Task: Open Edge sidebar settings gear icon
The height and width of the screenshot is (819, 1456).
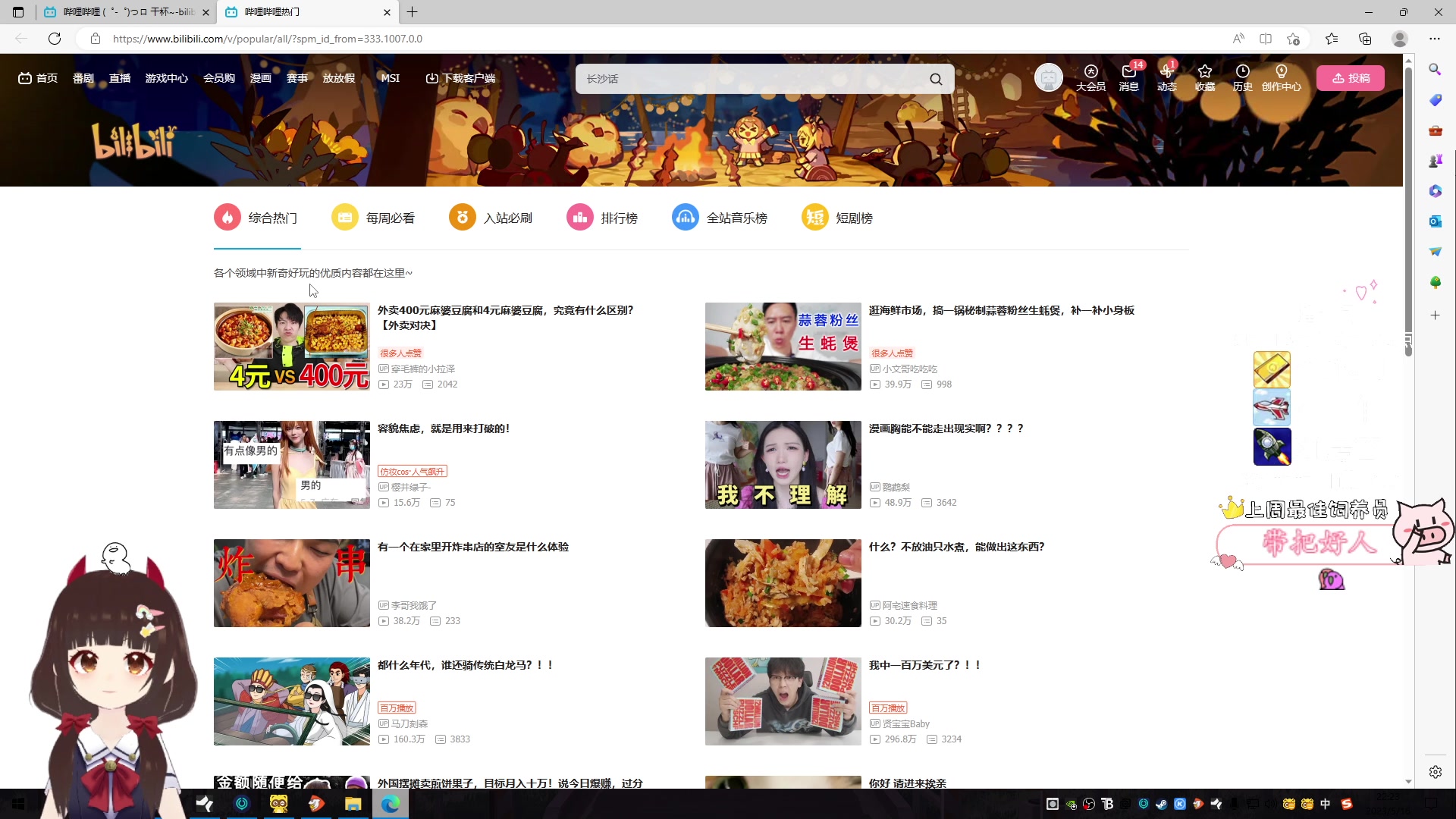Action: (1436, 772)
